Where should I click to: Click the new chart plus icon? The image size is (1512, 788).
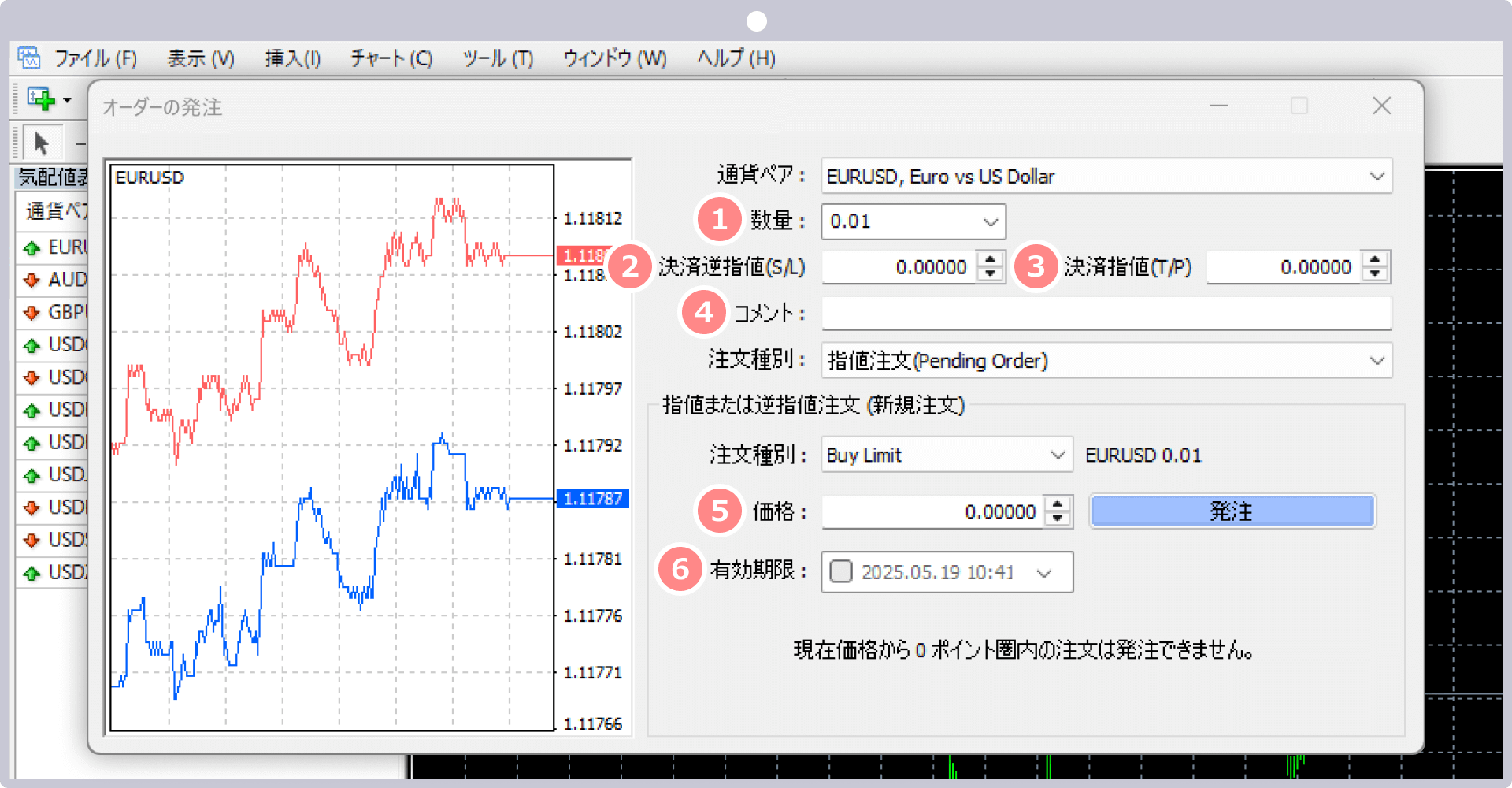tap(41, 99)
